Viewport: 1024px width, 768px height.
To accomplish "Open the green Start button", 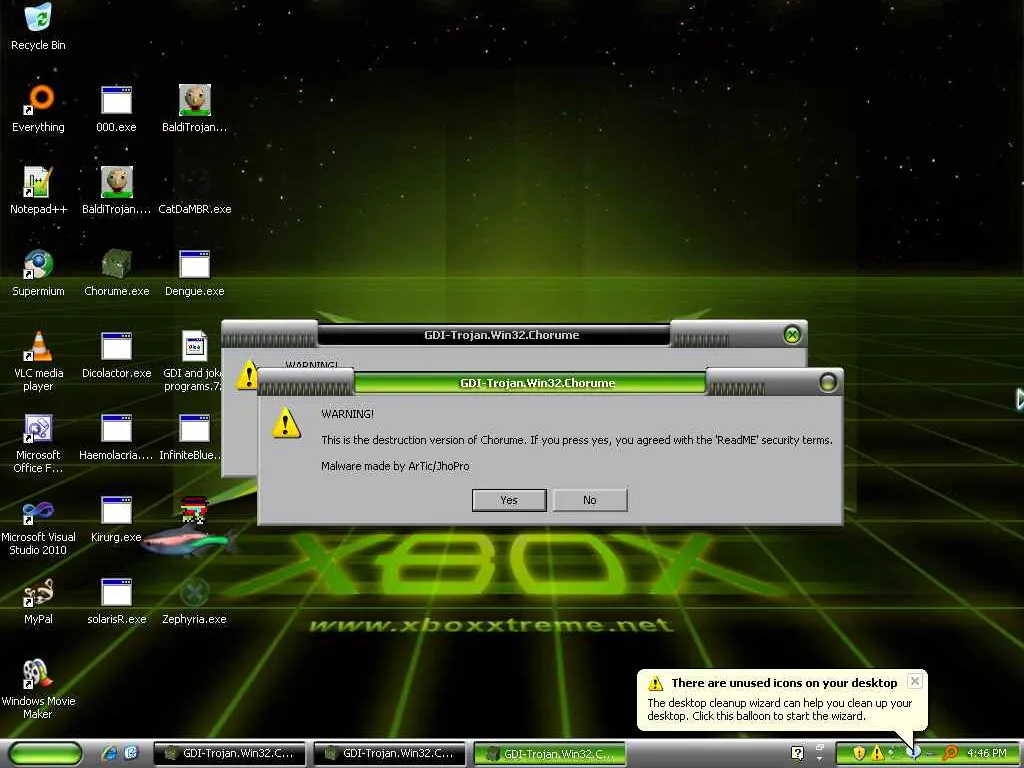I will [46, 754].
